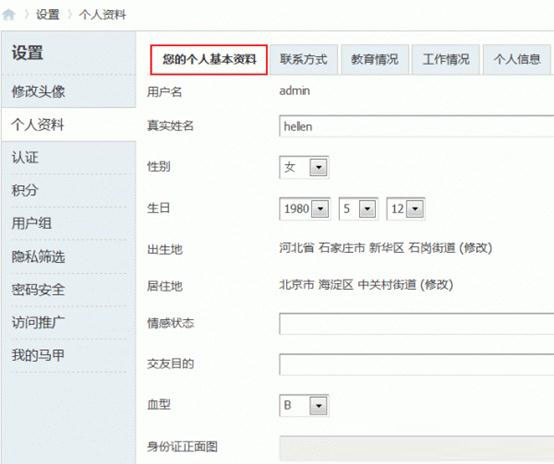Open the birth day 12 dropdown
554x464 pixels.
406,208
